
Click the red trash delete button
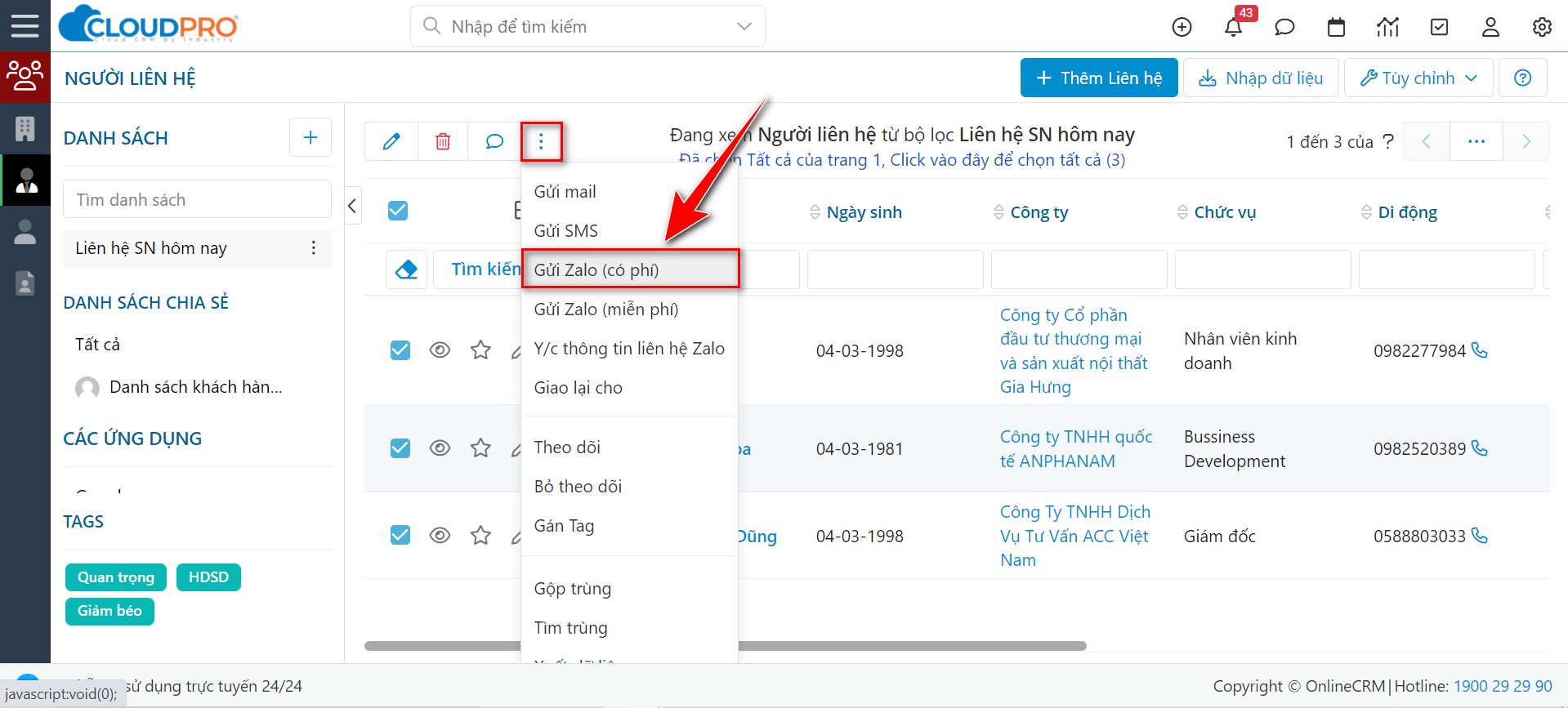point(443,141)
